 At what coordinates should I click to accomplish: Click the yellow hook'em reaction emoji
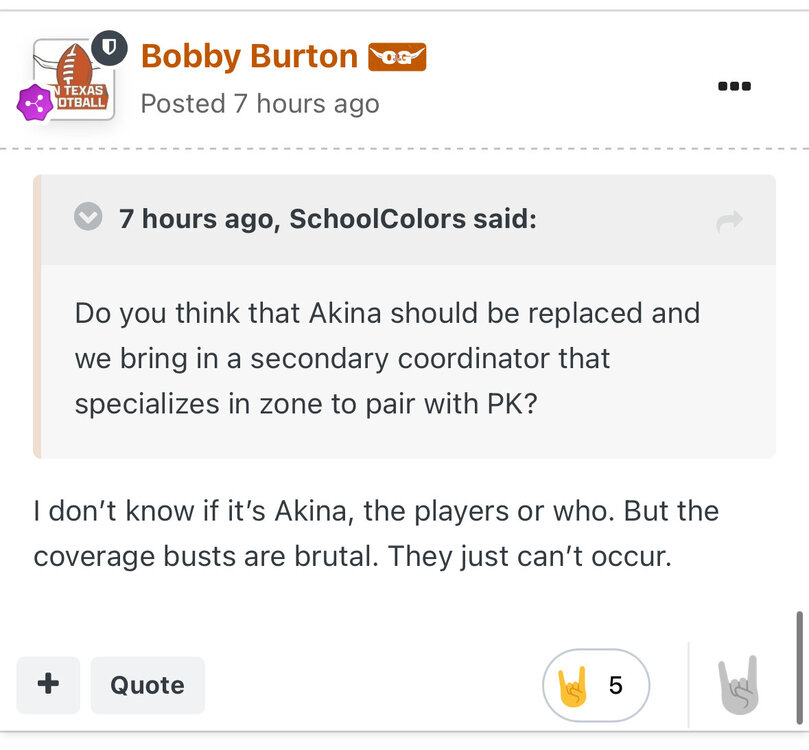(x=572, y=686)
